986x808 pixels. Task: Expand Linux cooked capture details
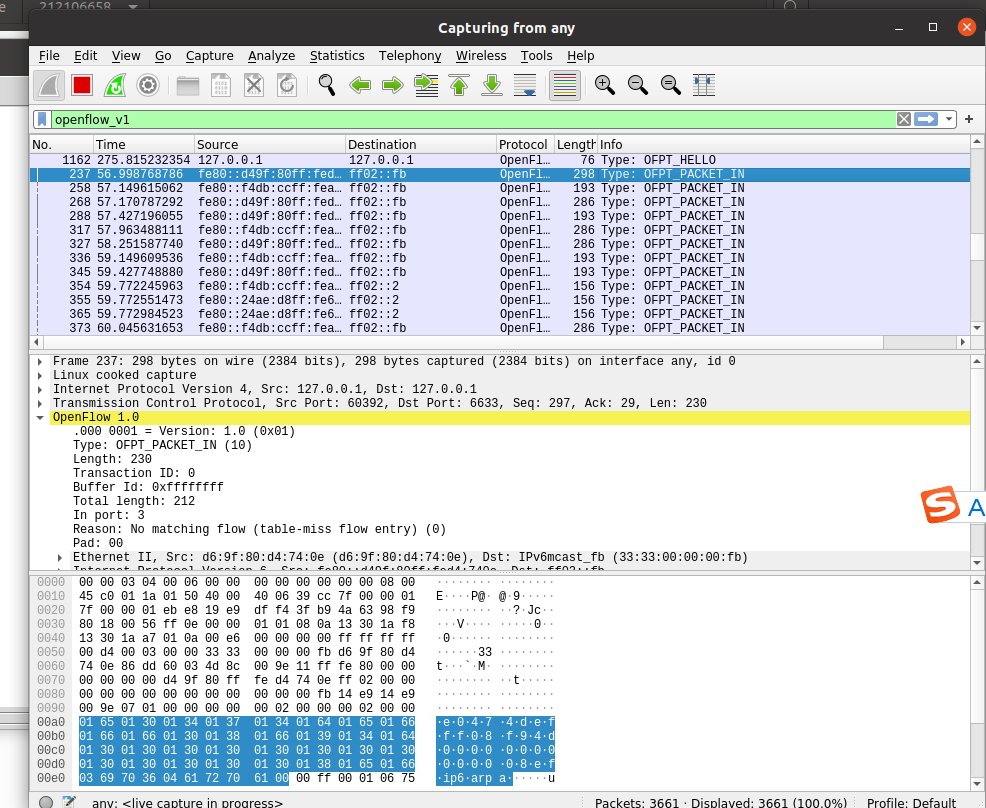[40, 375]
